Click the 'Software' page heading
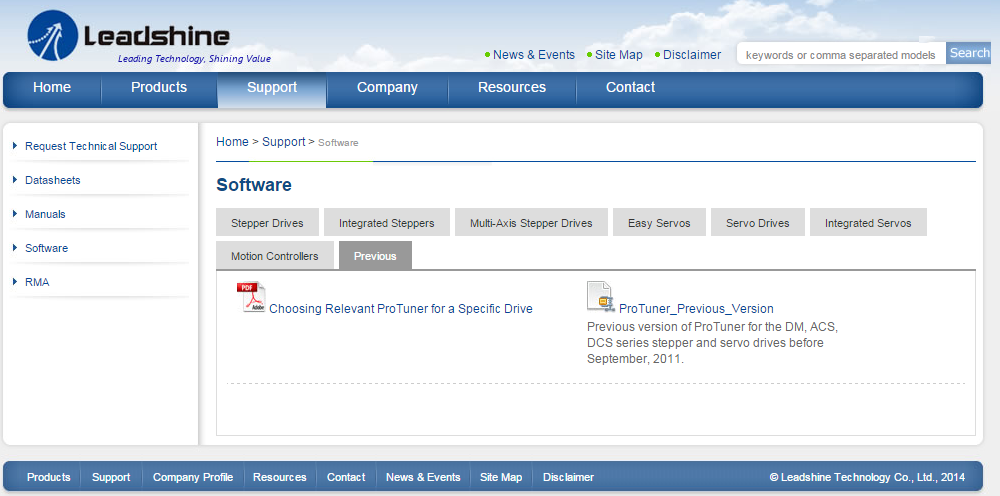Viewport: 1000px width, 496px height. 254,185
